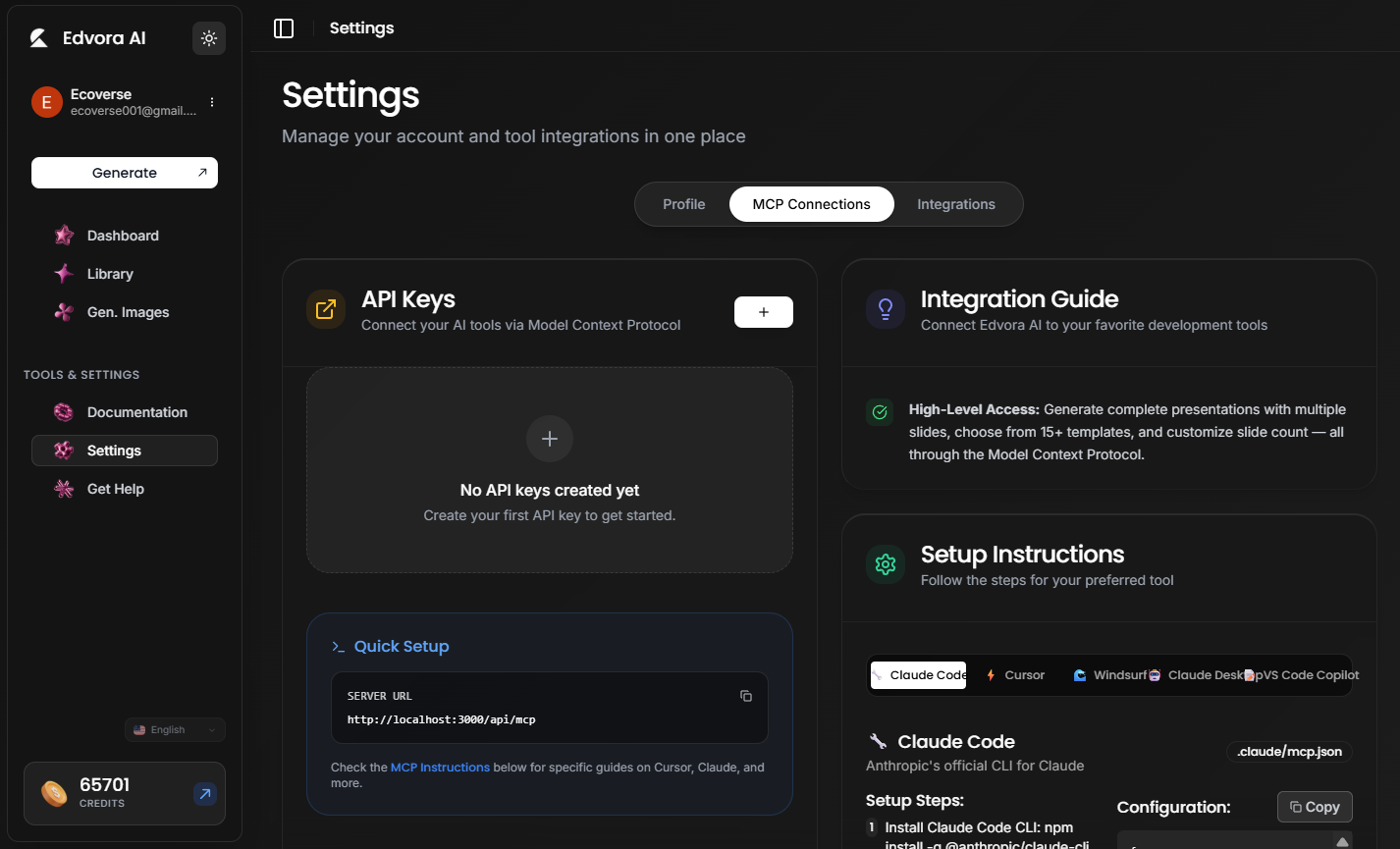
Task: Click the Library sparkle icon
Action: (64, 274)
